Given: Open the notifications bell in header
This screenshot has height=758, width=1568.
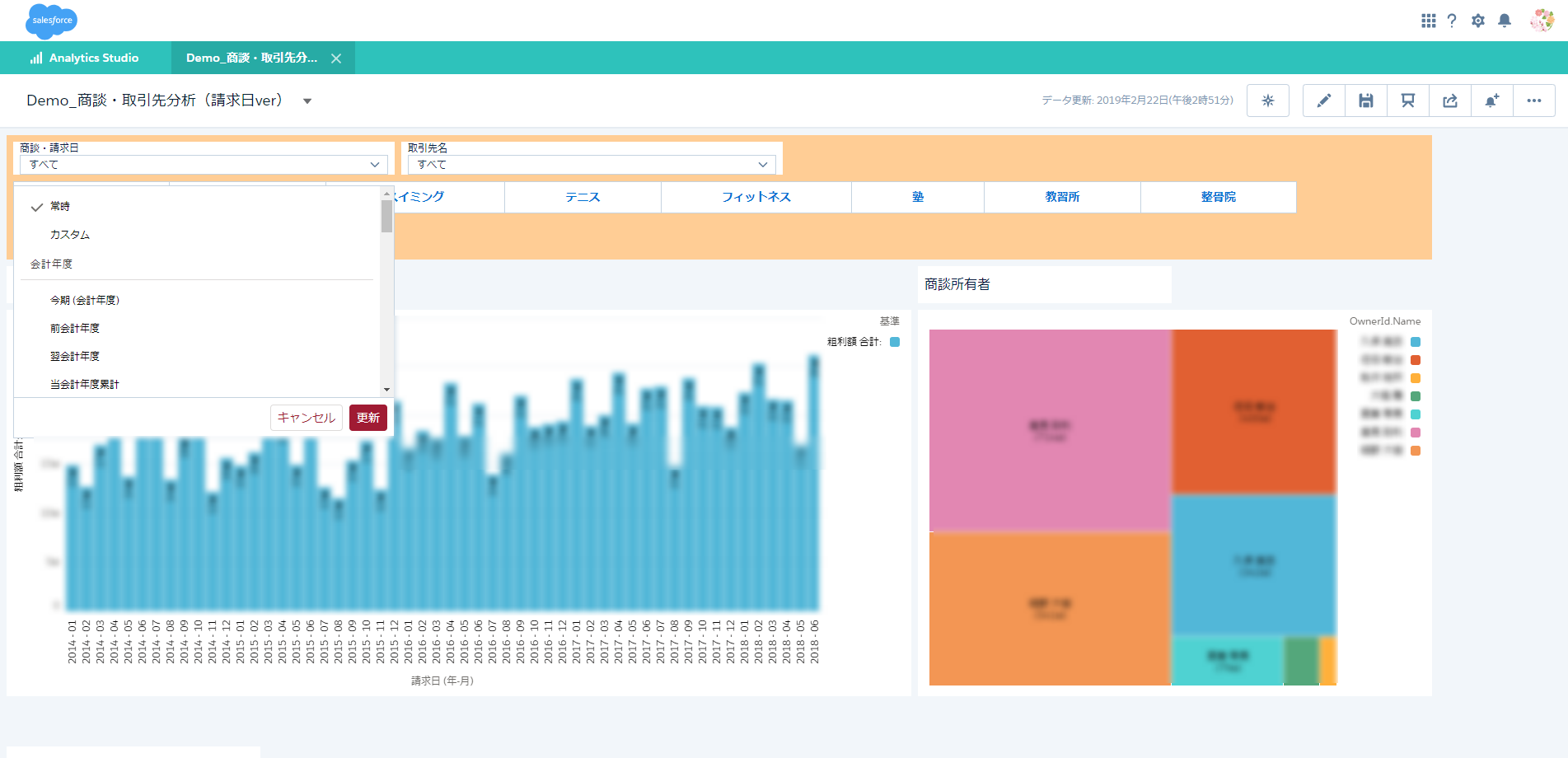Looking at the screenshot, I should pyautogui.click(x=1505, y=21).
